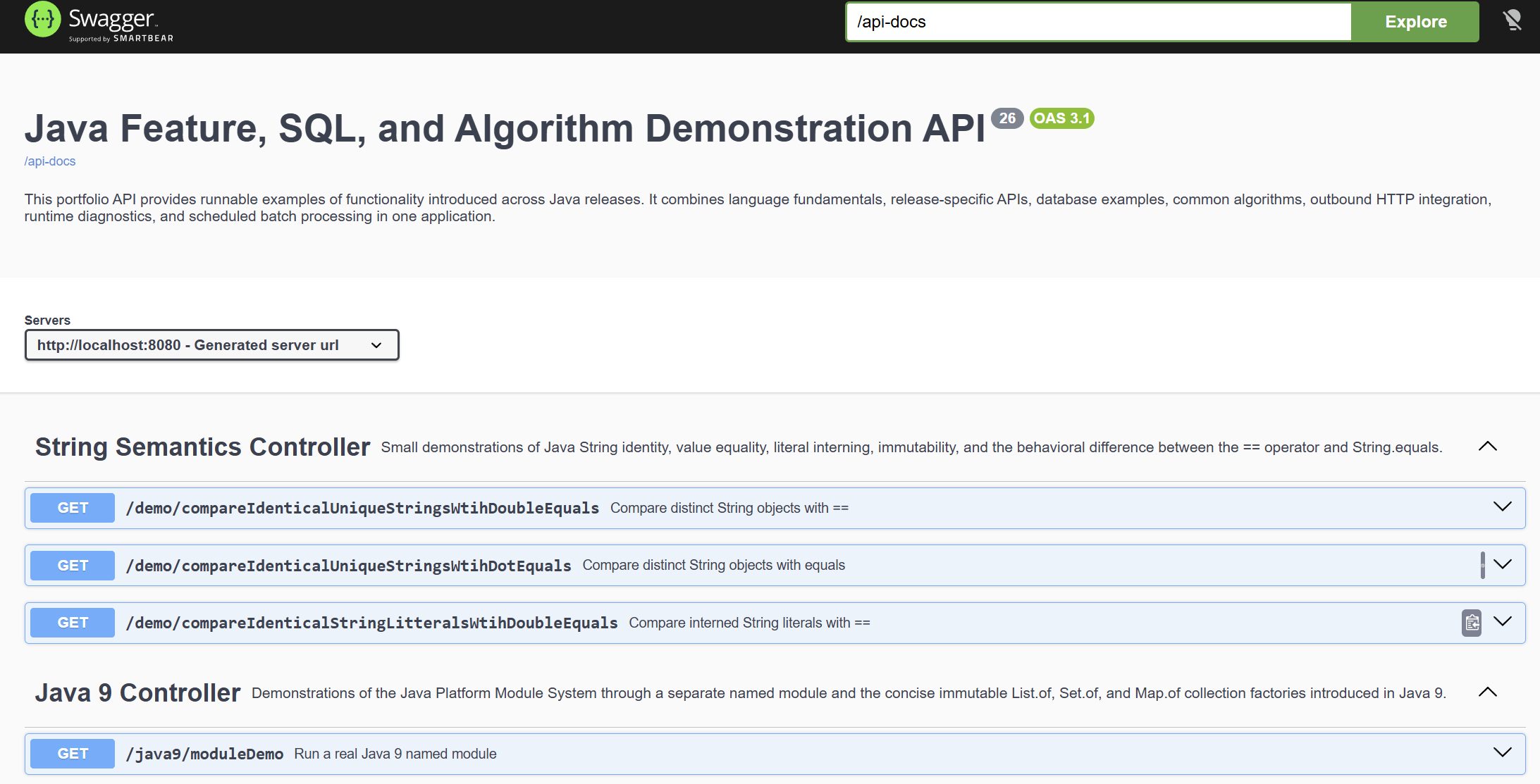Click GET button for /java9/moduleDemo
This screenshot has width=1540, height=784.
(73, 754)
